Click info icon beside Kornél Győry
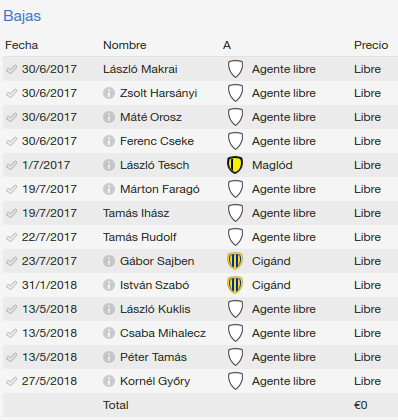This screenshot has width=398, height=420. 109,381
